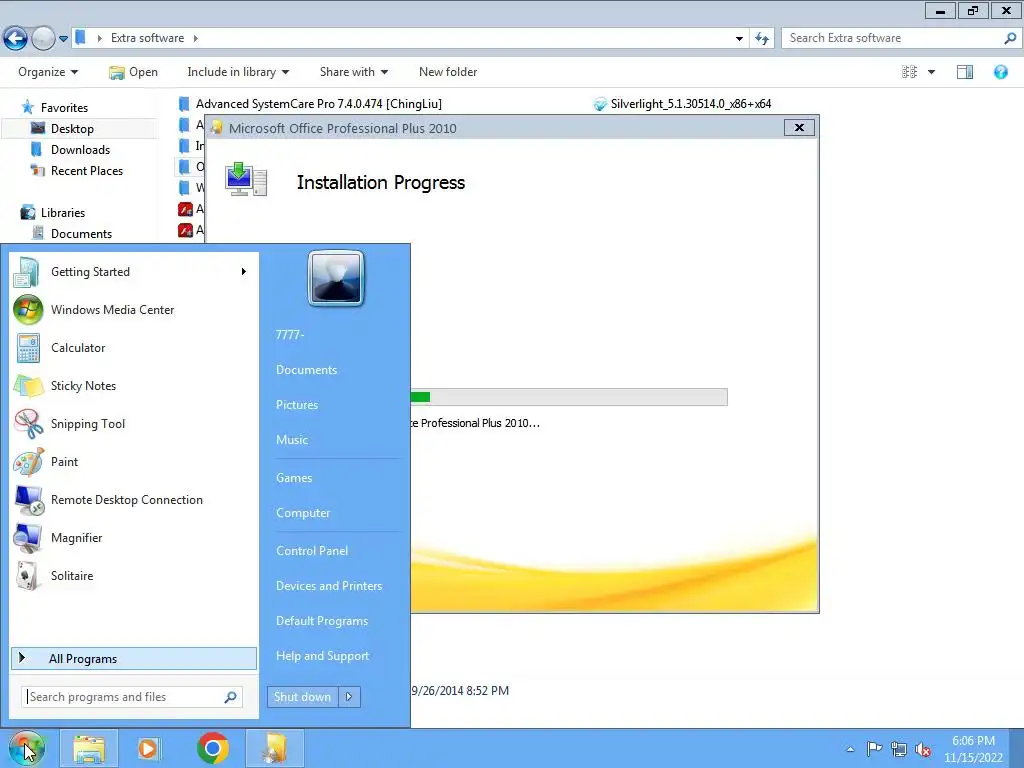Screen dimensions: 1024x768
Task: Select Favorites heading in navigation pane
Action: (64, 108)
